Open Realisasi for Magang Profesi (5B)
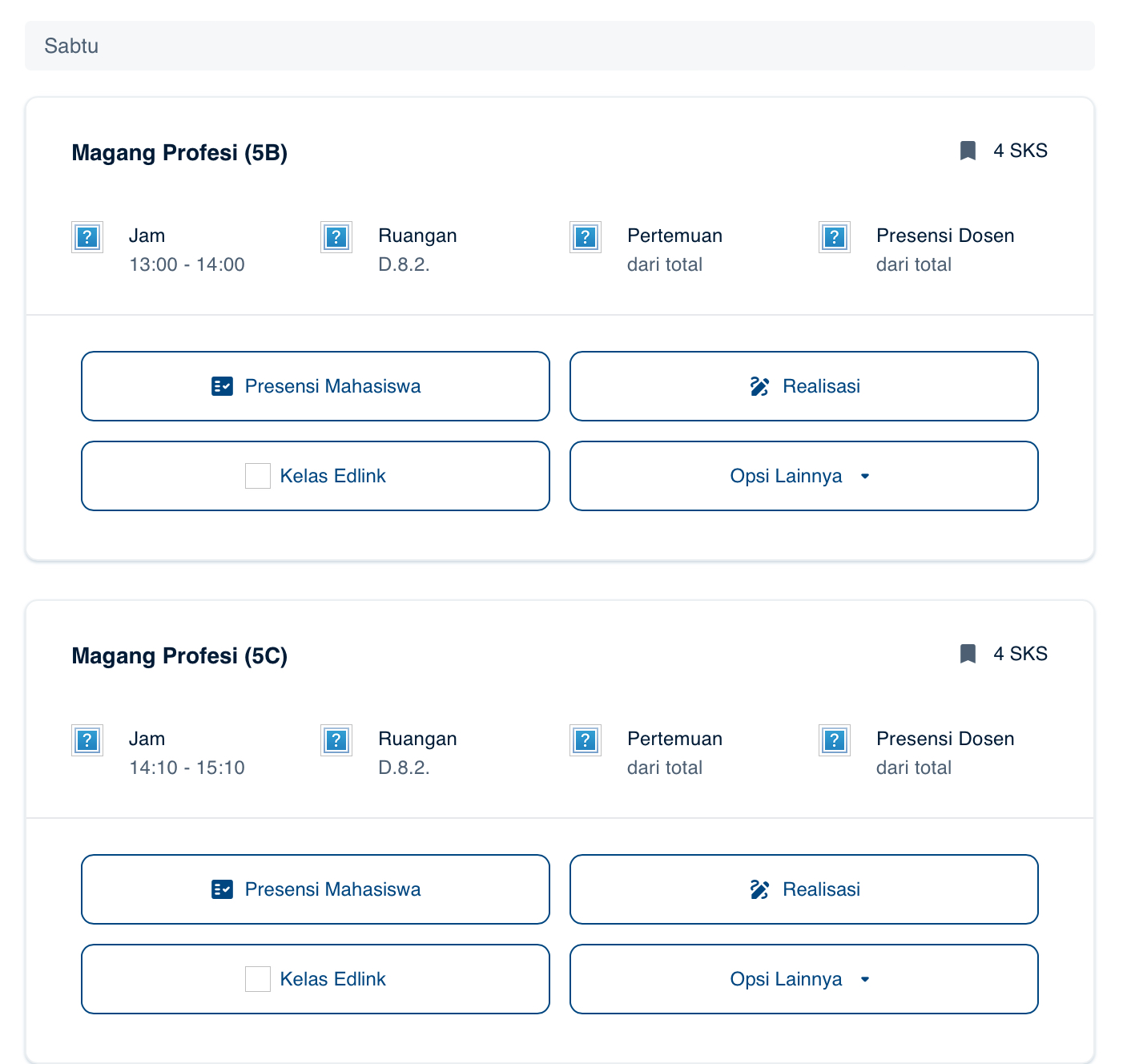 (803, 386)
